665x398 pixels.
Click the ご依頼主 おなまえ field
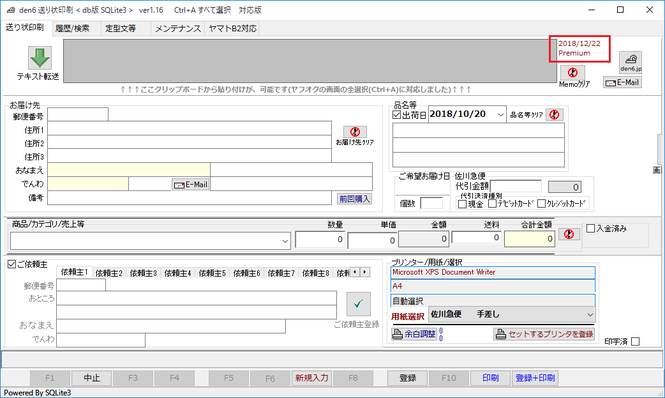click(x=171, y=326)
